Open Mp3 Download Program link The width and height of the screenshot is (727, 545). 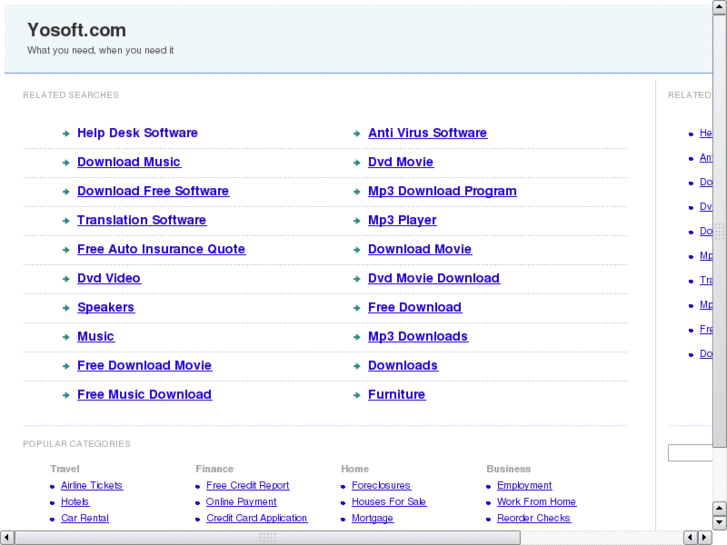coord(442,191)
